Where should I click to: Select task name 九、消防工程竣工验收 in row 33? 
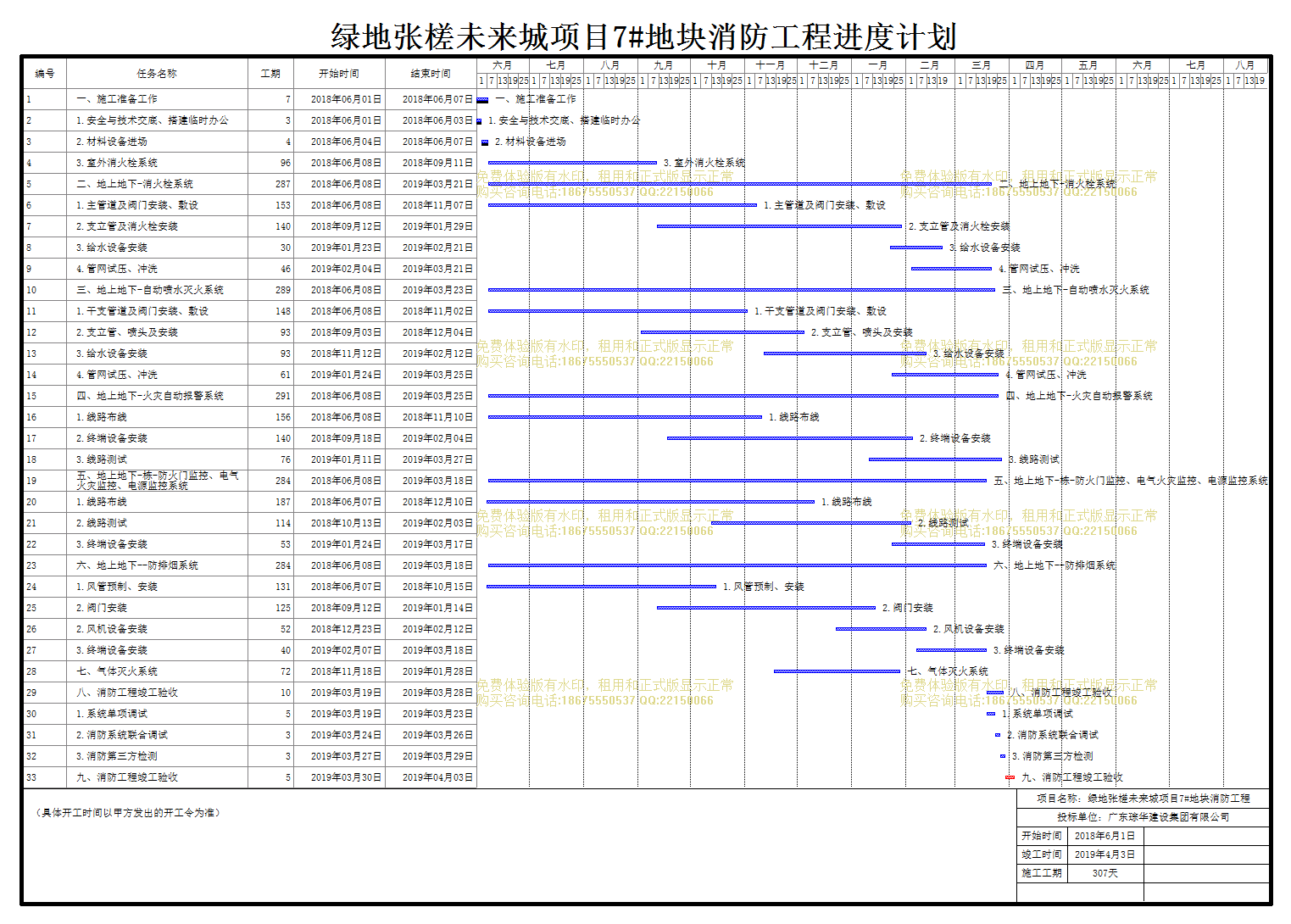click(127, 777)
